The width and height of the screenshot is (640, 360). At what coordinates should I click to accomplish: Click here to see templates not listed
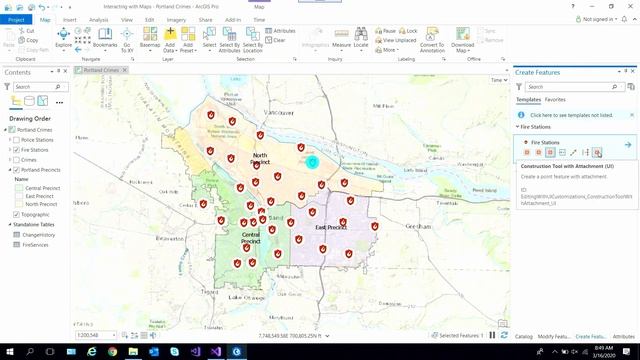pyautogui.click(x=571, y=115)
